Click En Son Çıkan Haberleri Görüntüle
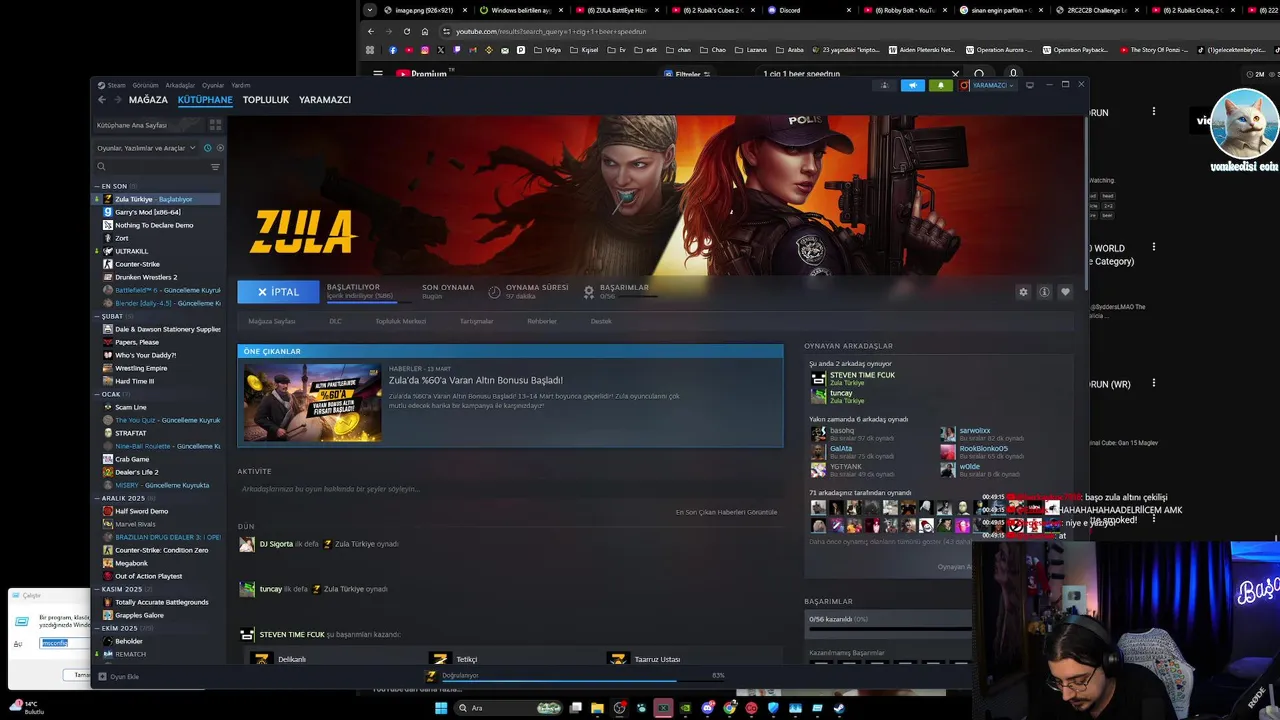The height and width of the screenshot is (720, 1280). (726, 512)
